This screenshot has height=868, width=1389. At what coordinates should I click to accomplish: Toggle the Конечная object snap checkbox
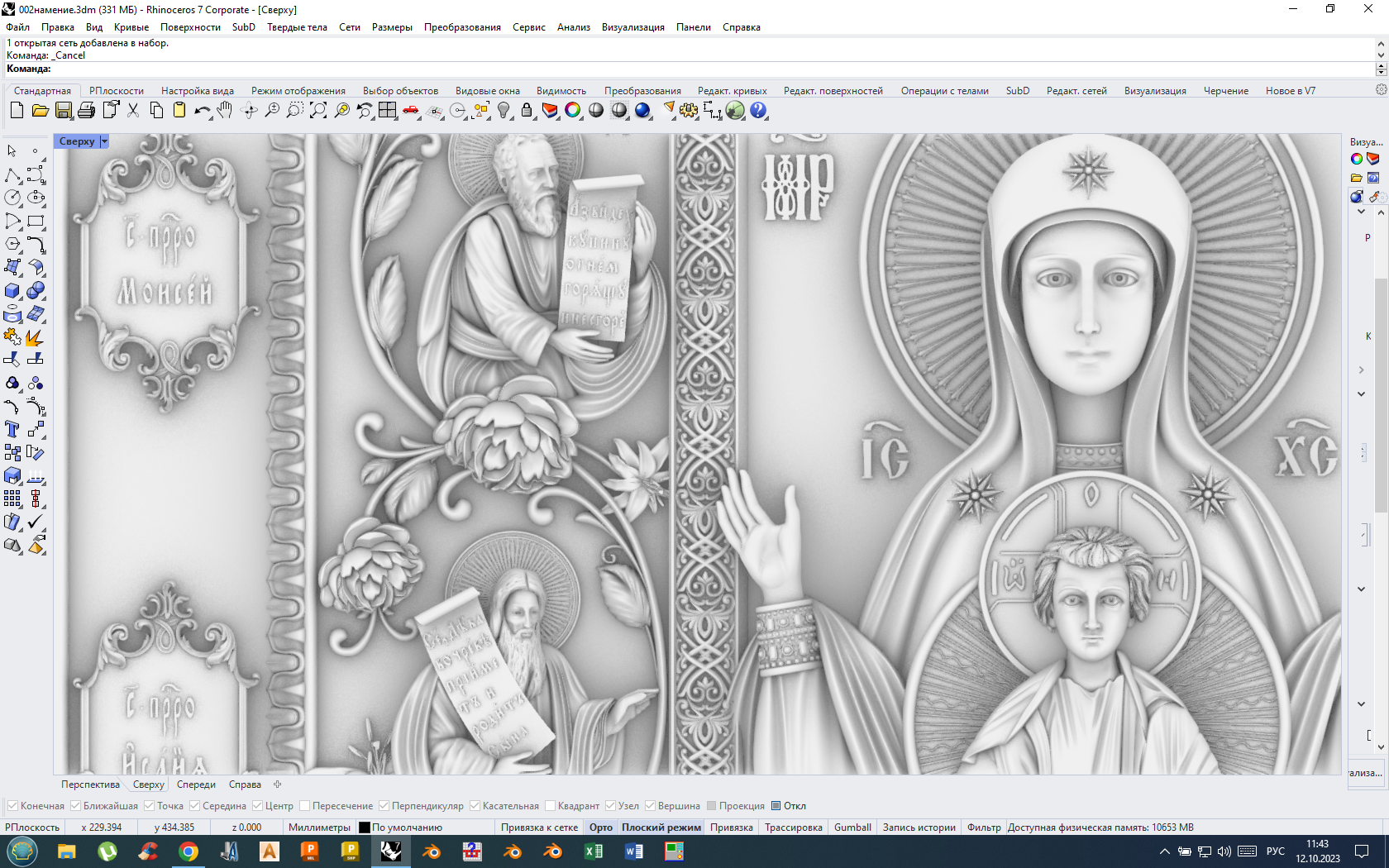click(12, 806)
